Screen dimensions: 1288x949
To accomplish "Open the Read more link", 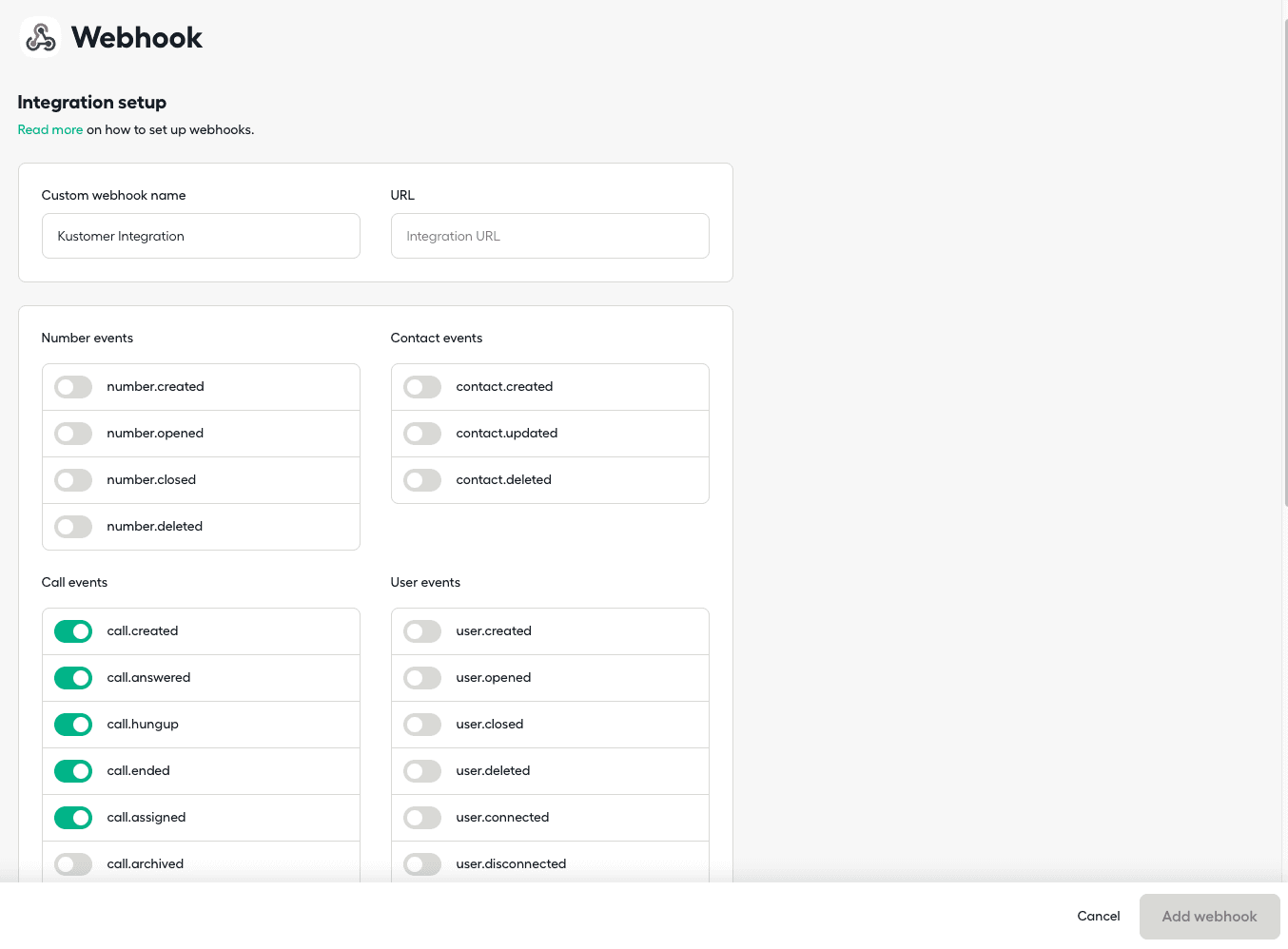I will tap(49, 129).
